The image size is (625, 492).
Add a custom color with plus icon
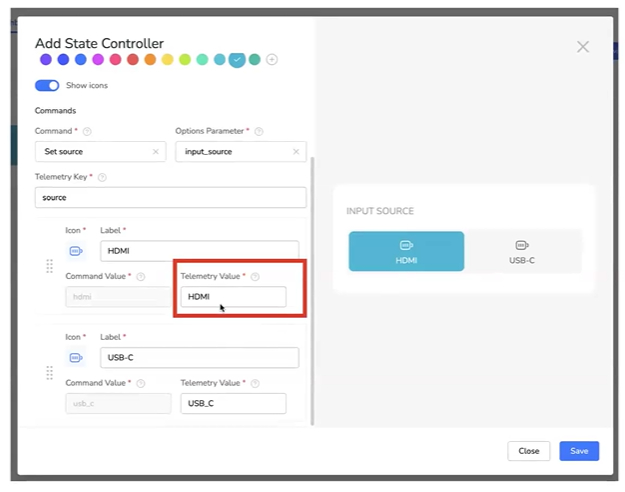pos(272,60)
